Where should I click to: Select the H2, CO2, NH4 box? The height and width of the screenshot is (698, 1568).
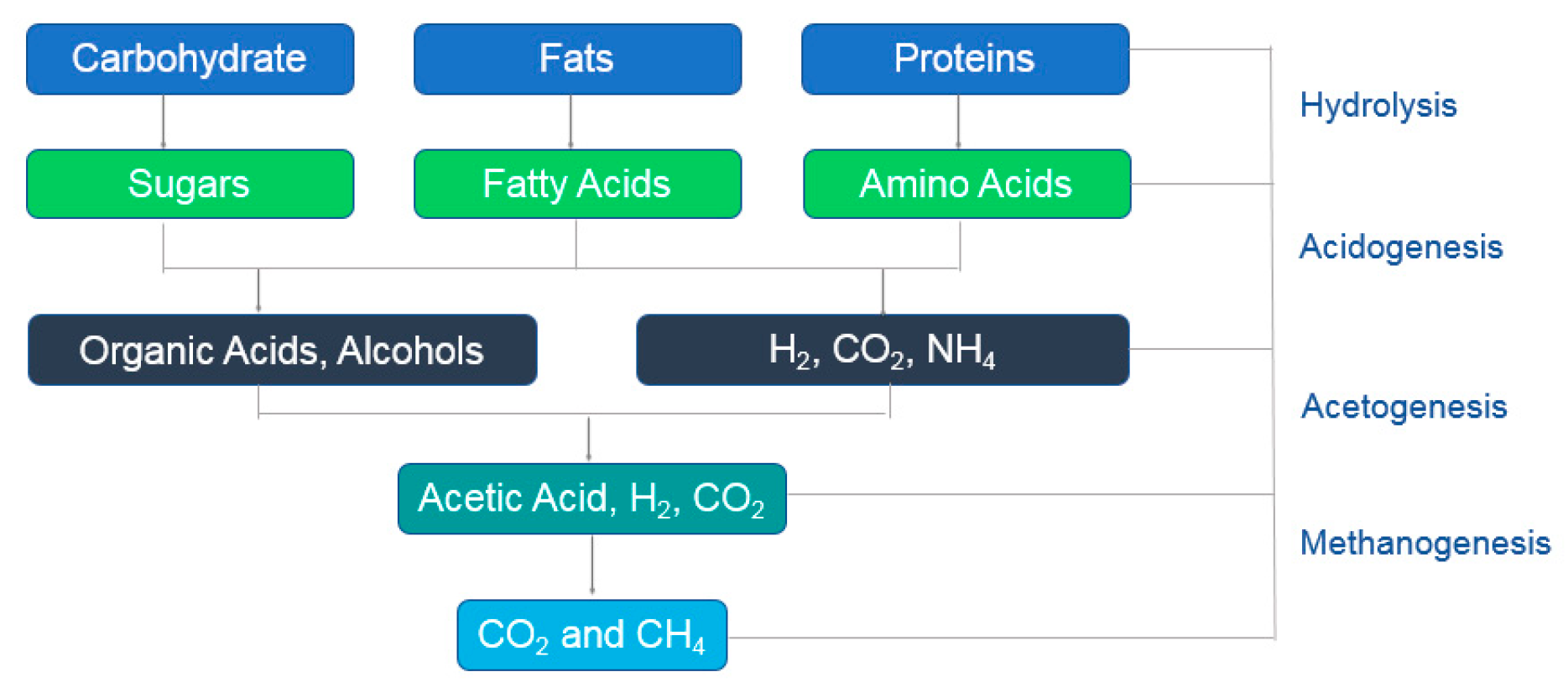pos(883,350)
